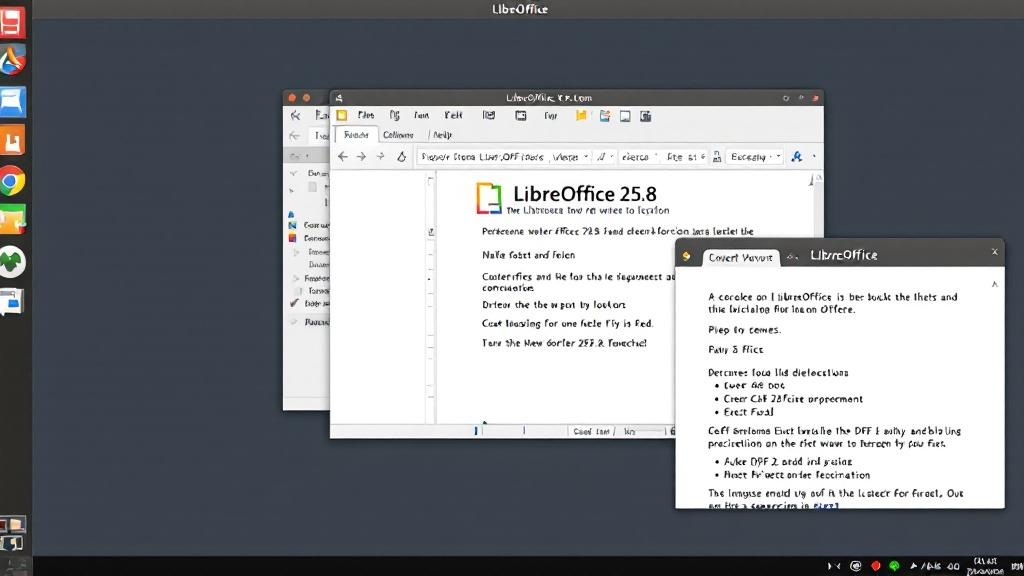Click the ruler marker icon left of the page

point(431,232)
